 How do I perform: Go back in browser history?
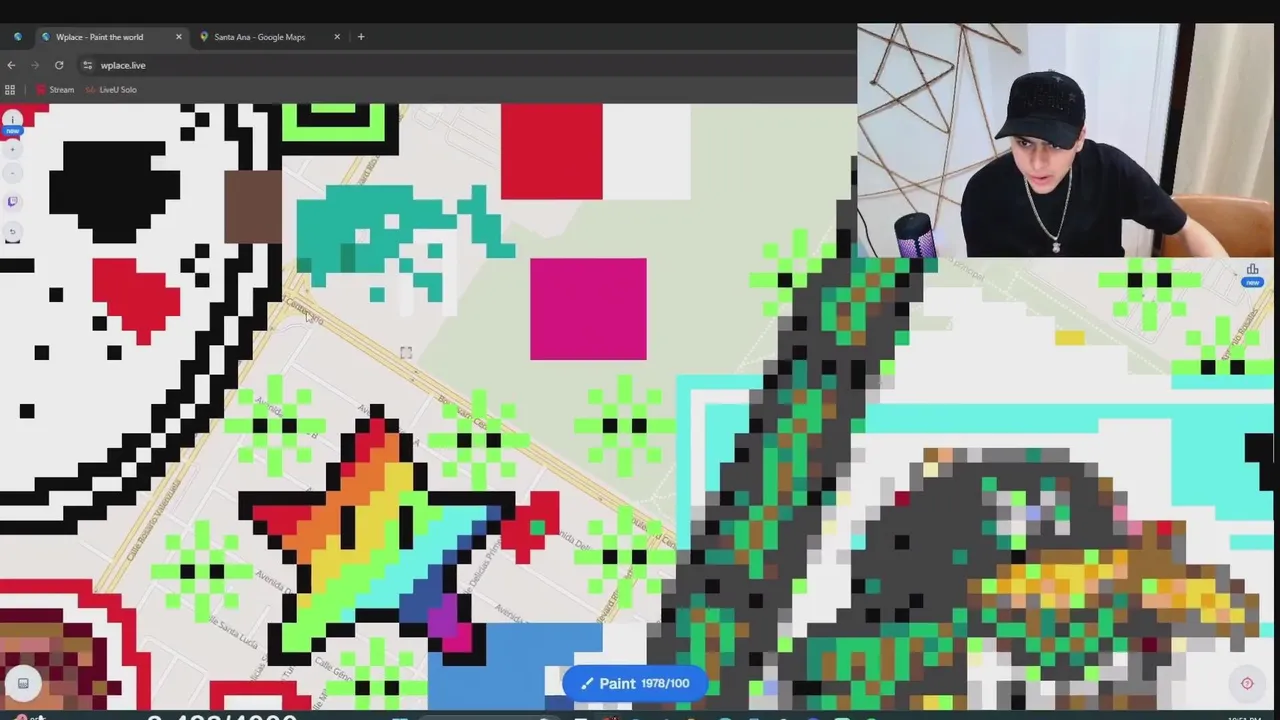click(x=11, y=65)
